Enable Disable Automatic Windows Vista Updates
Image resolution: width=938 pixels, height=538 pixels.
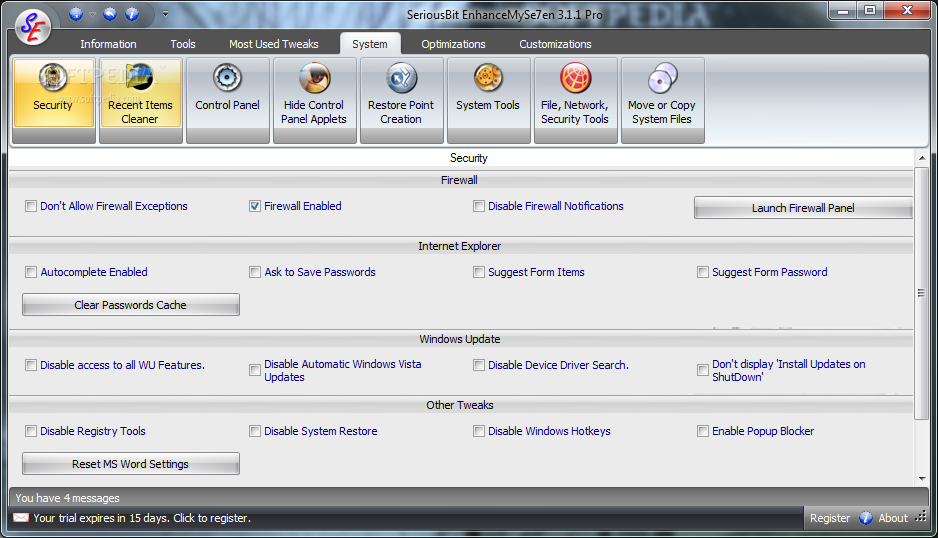pos(255,370)
